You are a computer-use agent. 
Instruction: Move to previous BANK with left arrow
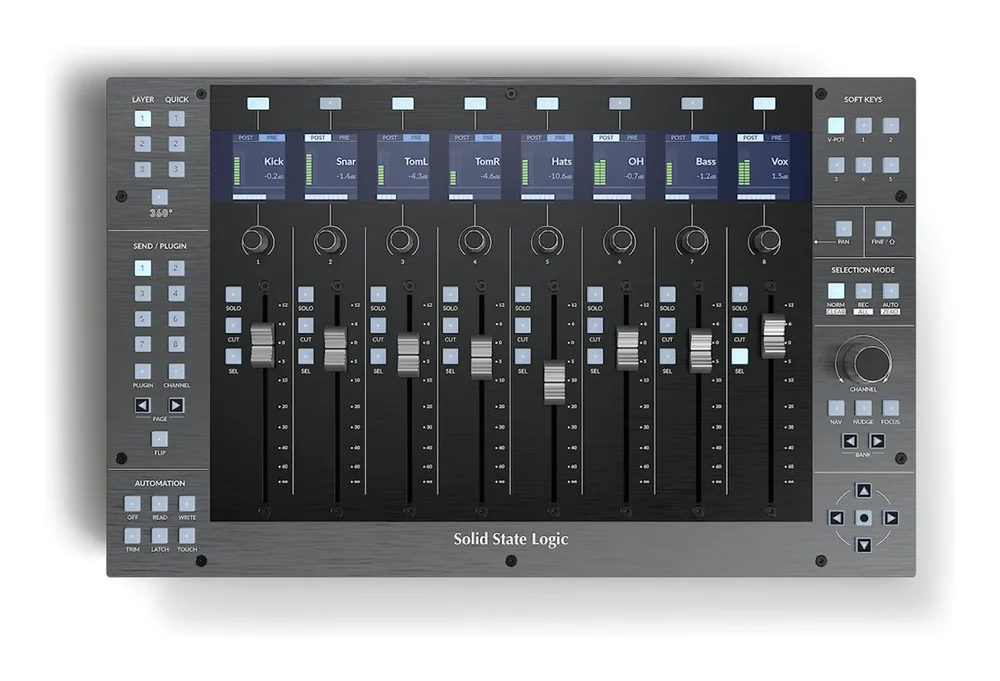click(x=849, y=441)
